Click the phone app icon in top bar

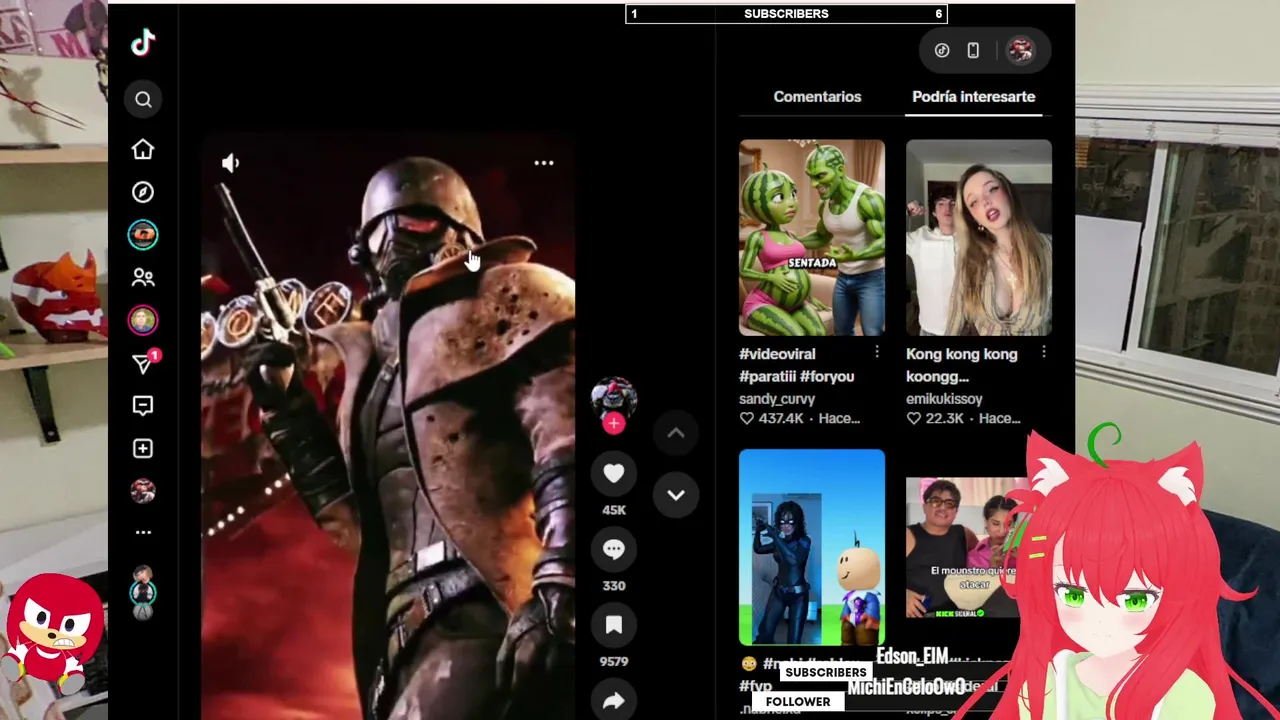[973, 50]
